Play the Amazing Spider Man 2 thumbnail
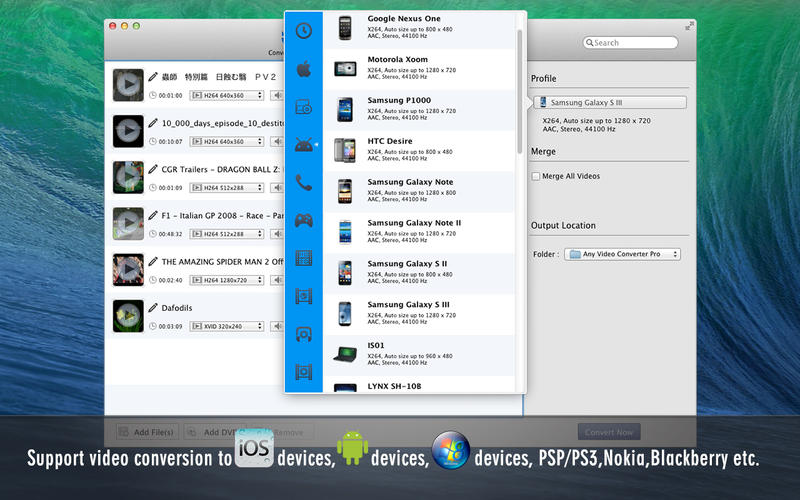Image resolution: width=800 pixels, height=500 pixels. click(x=127, y=269)
